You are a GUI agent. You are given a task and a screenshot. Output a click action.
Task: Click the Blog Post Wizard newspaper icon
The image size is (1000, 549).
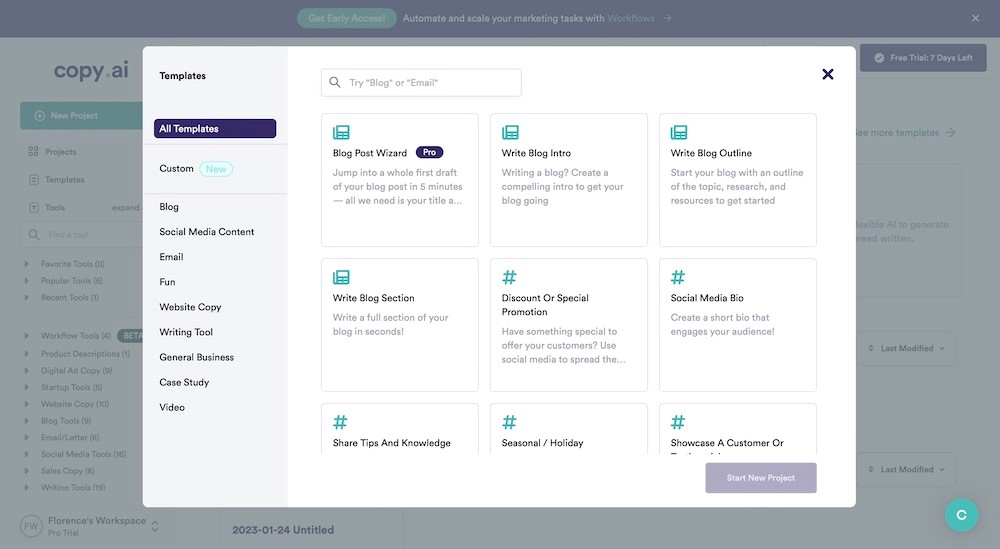click(x=341, y=132)
